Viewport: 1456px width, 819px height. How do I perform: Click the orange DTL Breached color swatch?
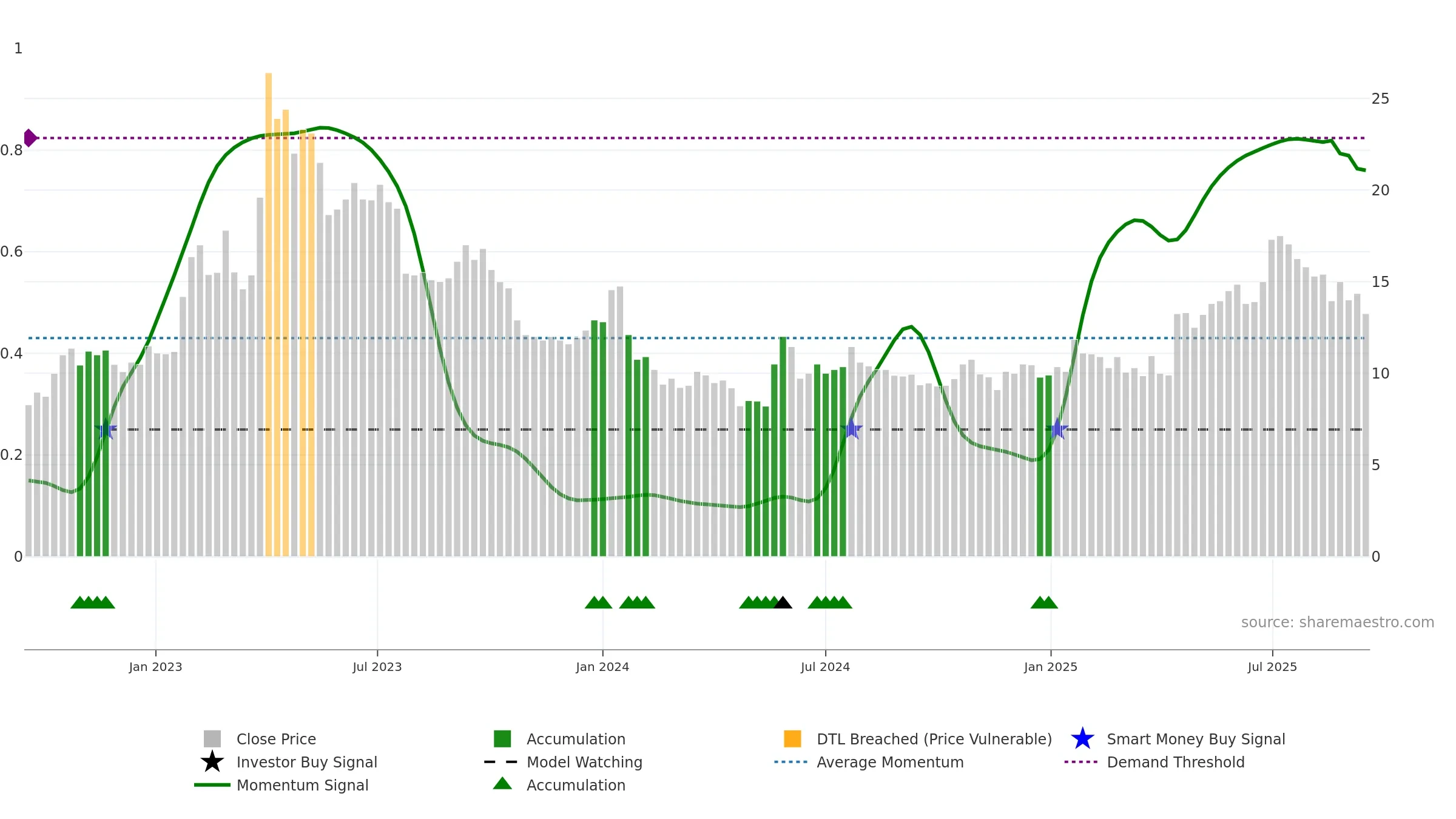[x=792, y=739]
